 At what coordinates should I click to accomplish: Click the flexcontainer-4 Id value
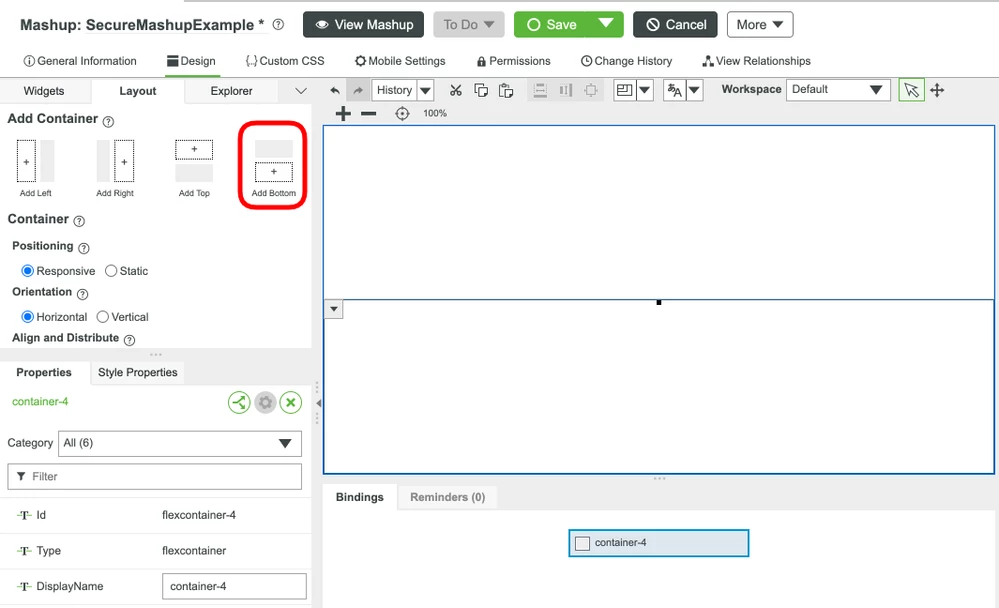[x=199, y=515]
